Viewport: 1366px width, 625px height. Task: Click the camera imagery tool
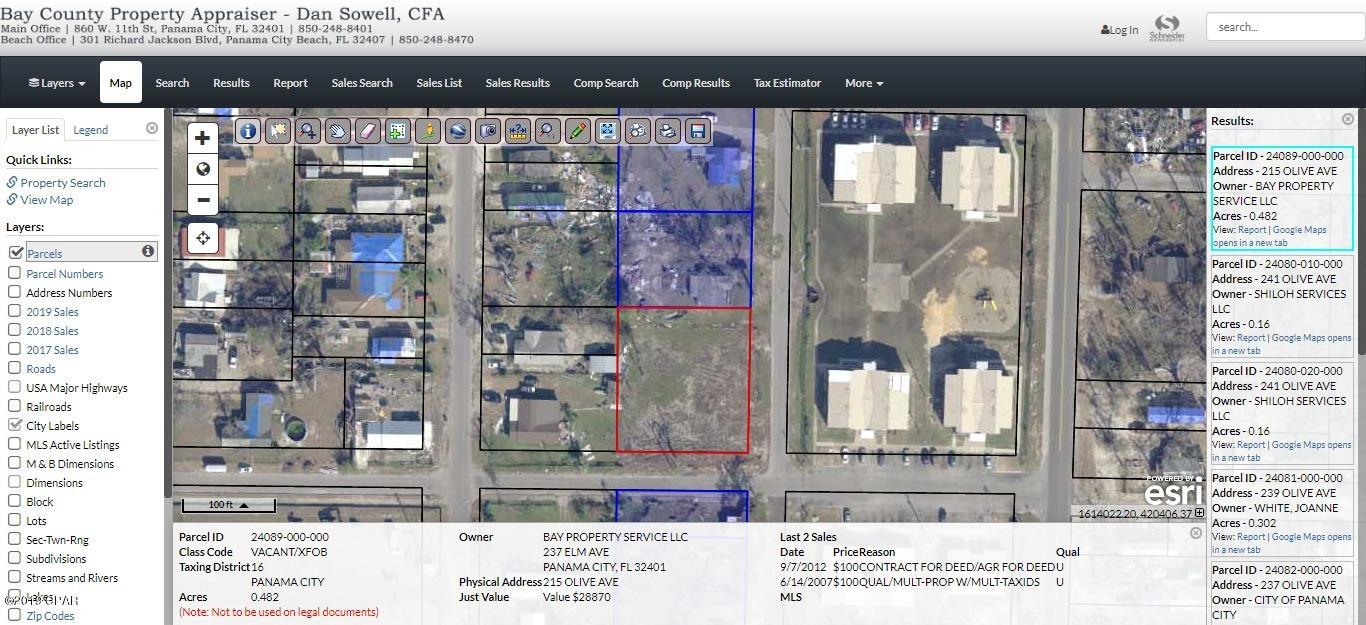488,131
